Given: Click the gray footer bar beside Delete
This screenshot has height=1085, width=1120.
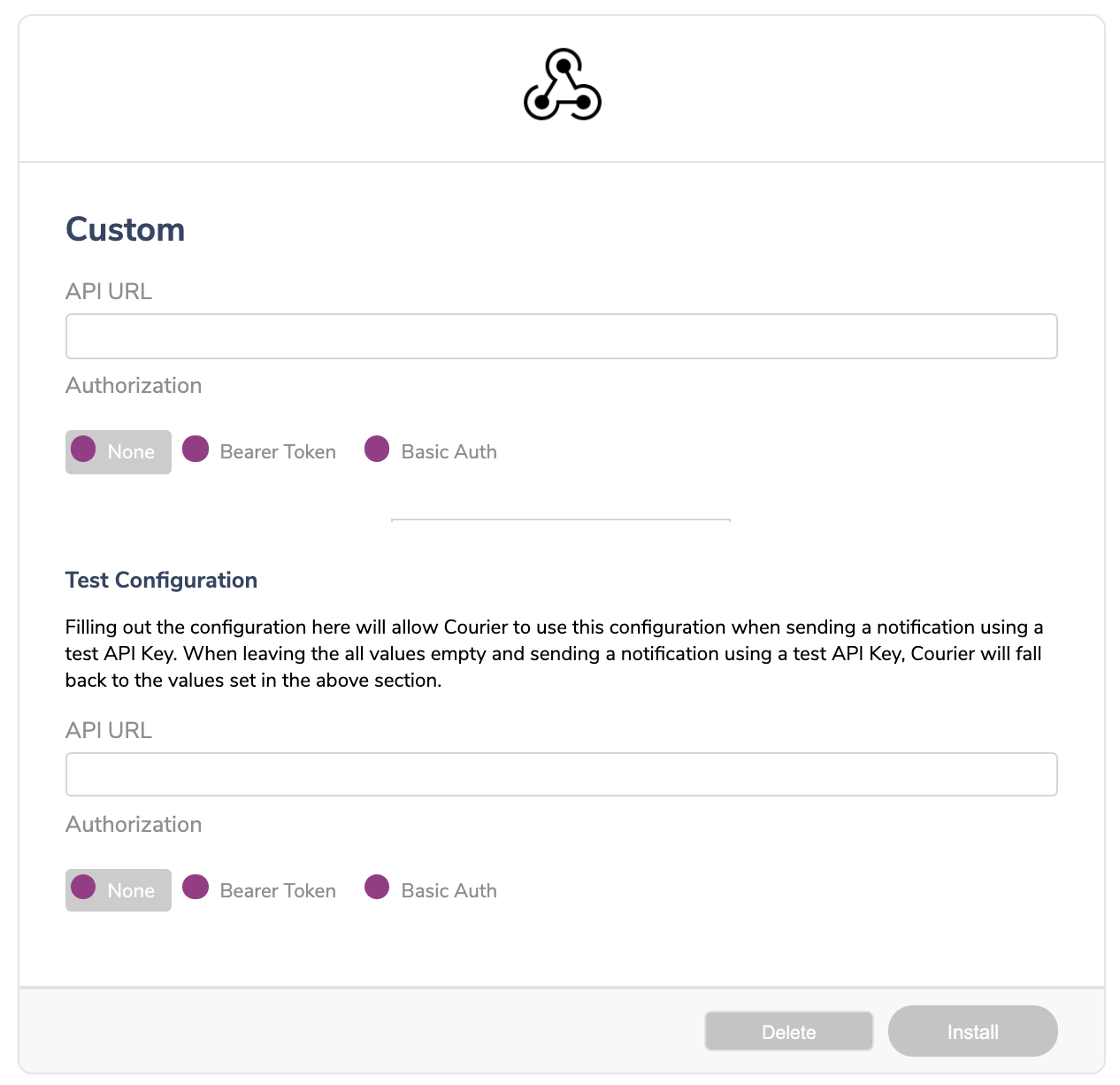Looking at the screenshot, I should 361,1031.
